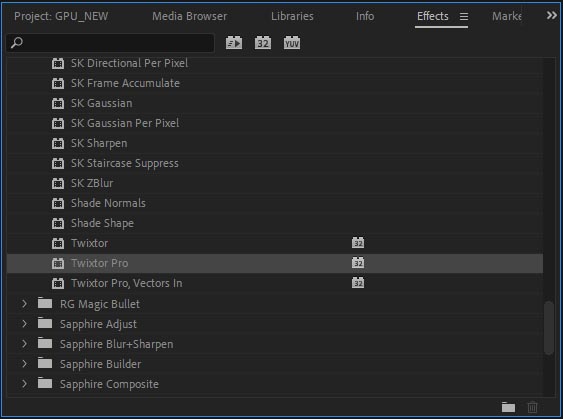Click the SK Gaussian effect icon
Image resolution: width=563 pixels, height=419 pixels.
coord(58,103)
